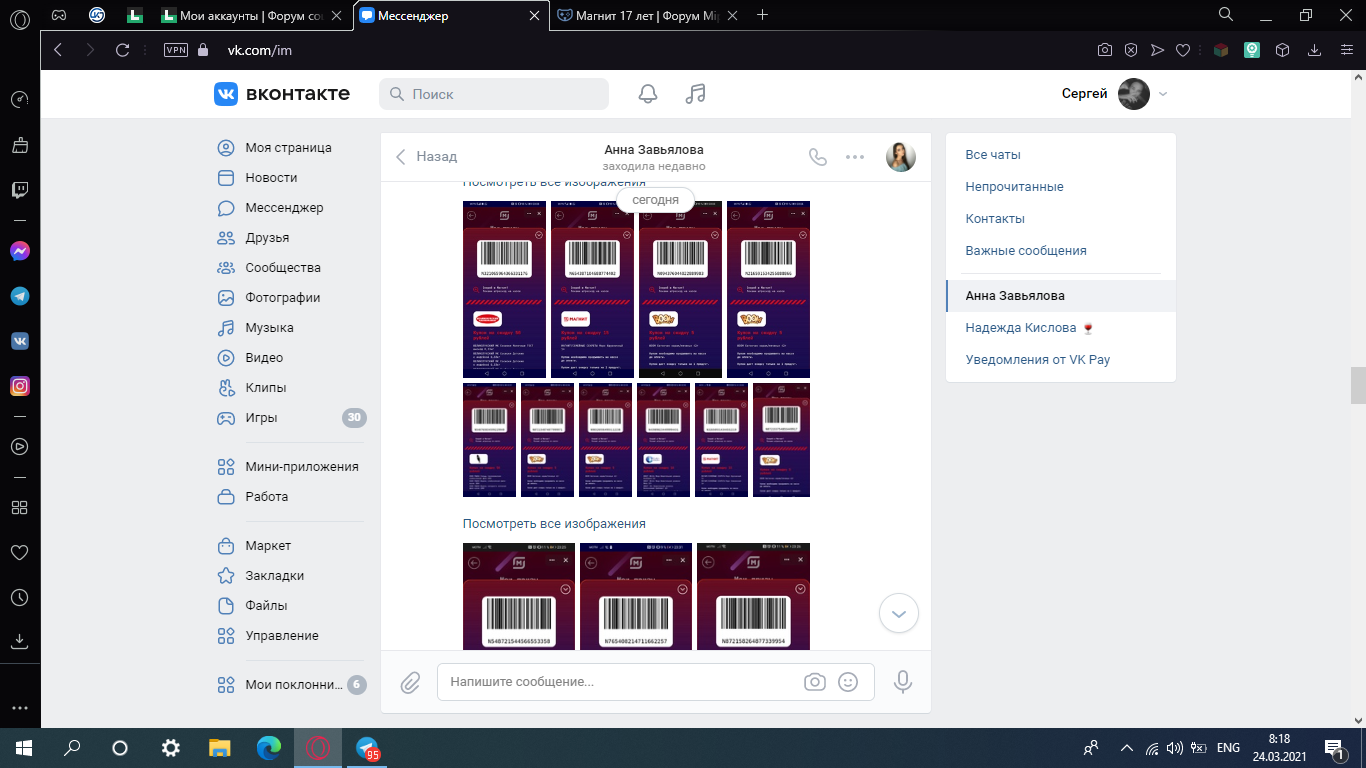Go back with the Назад button

427,156
